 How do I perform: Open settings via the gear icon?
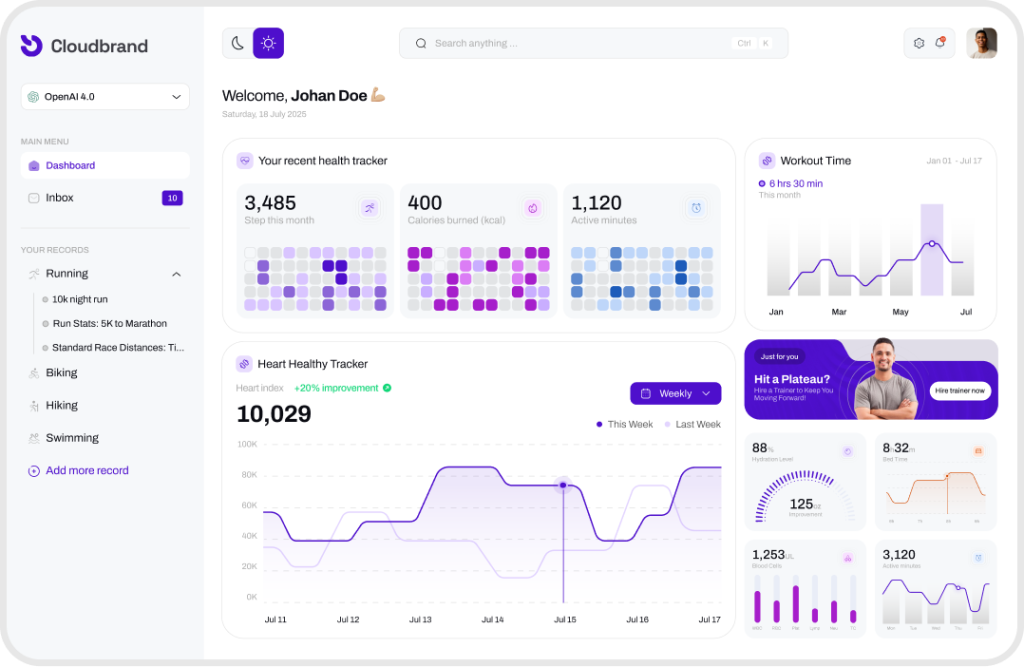pos(919,43)
